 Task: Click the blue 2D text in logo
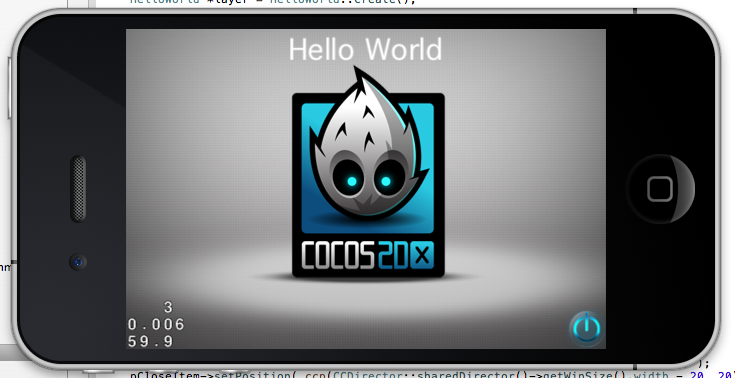point(393,255)
